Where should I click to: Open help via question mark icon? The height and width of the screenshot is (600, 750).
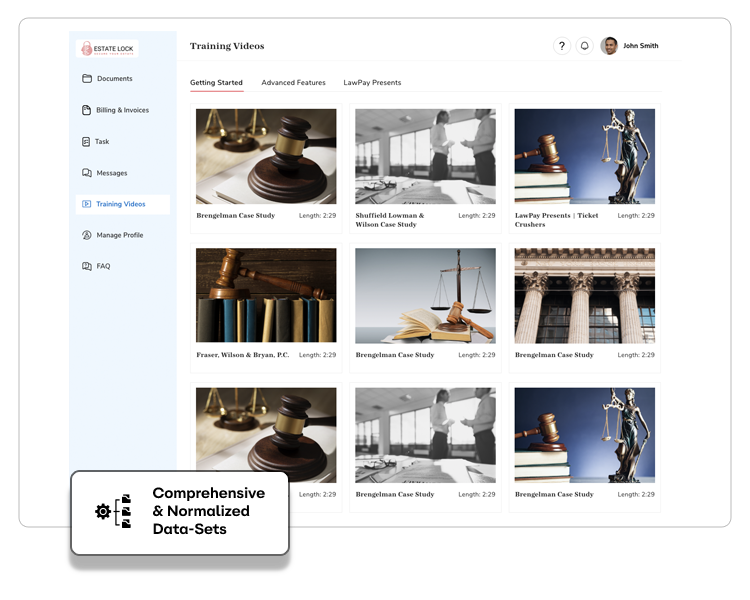coord(562,46)
